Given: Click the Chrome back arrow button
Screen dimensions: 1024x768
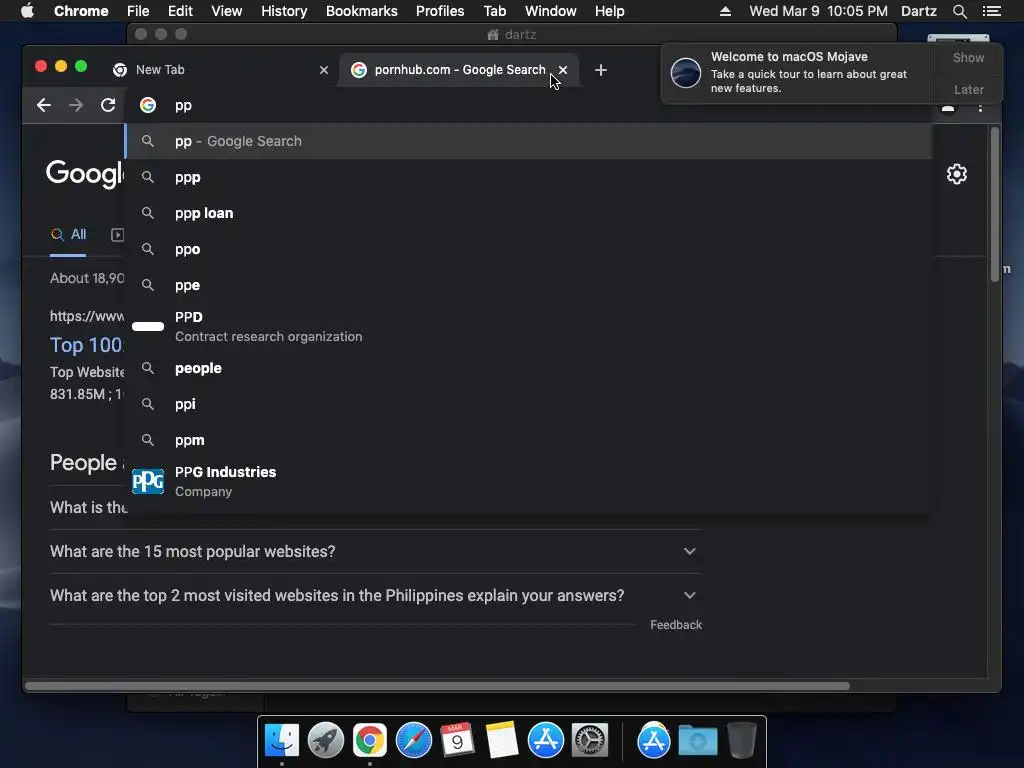Looking at the screenshot, I should point(44,105).
